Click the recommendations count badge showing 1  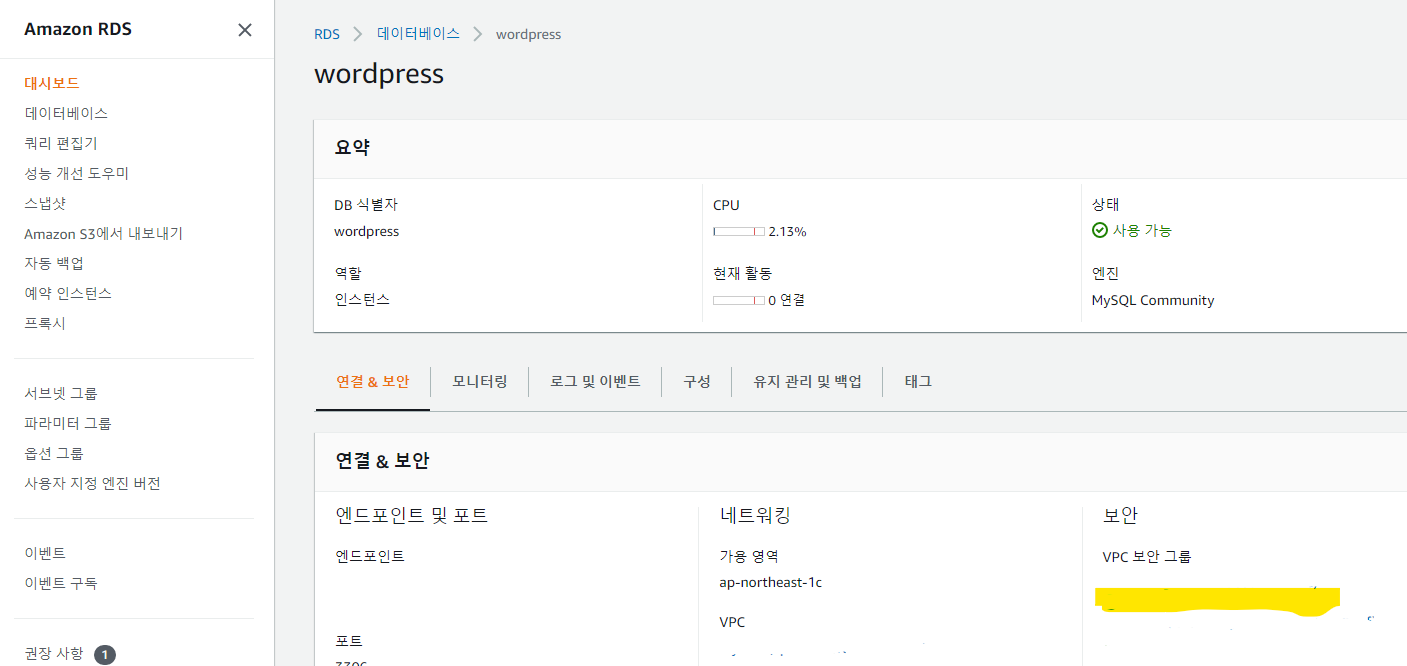[x=105, y=655]
